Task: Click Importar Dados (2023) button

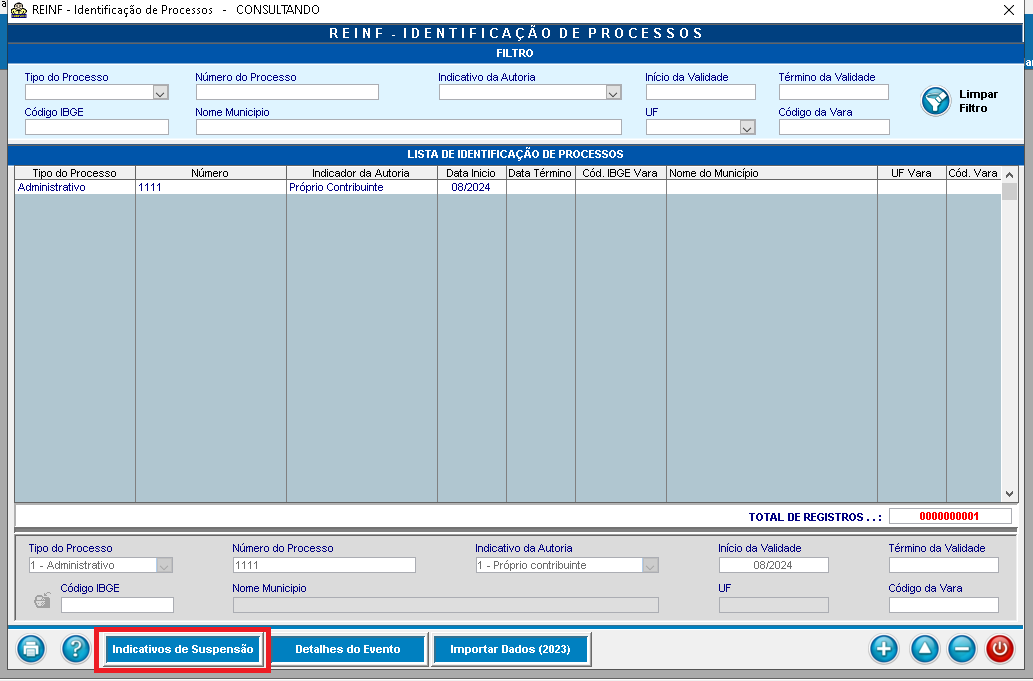Action: point(510,649)
